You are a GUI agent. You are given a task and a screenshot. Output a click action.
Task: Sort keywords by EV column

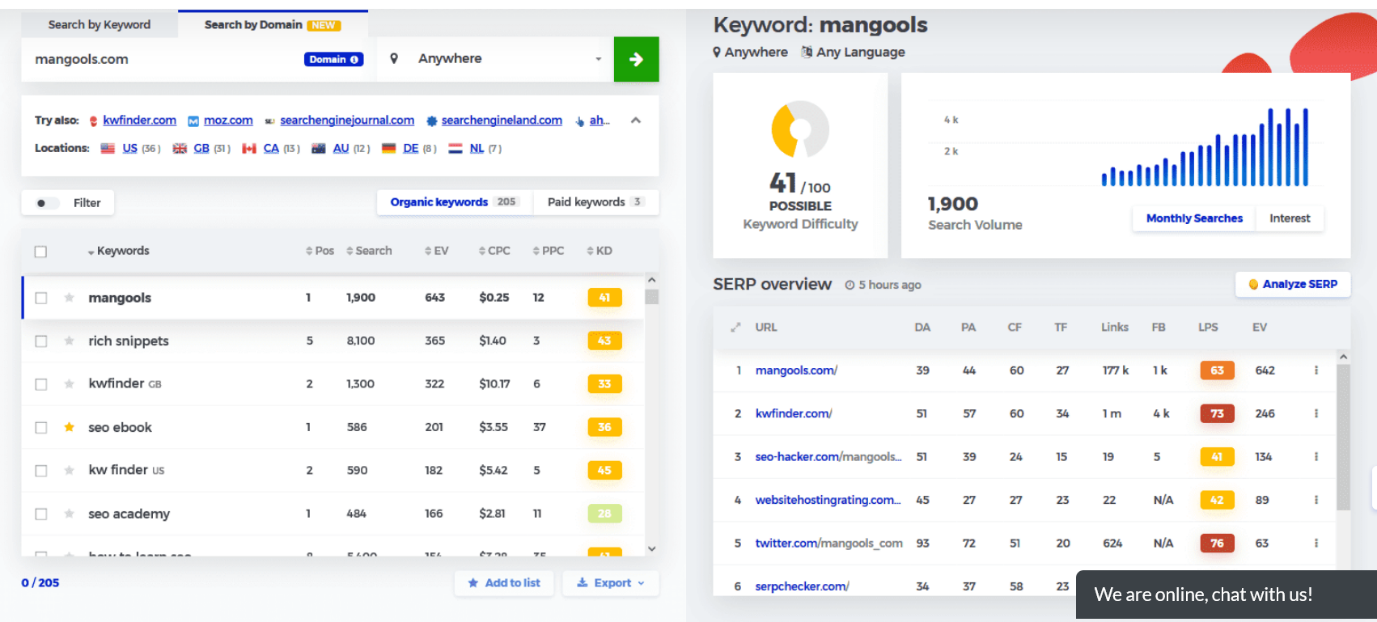click(x=436, y=251)
